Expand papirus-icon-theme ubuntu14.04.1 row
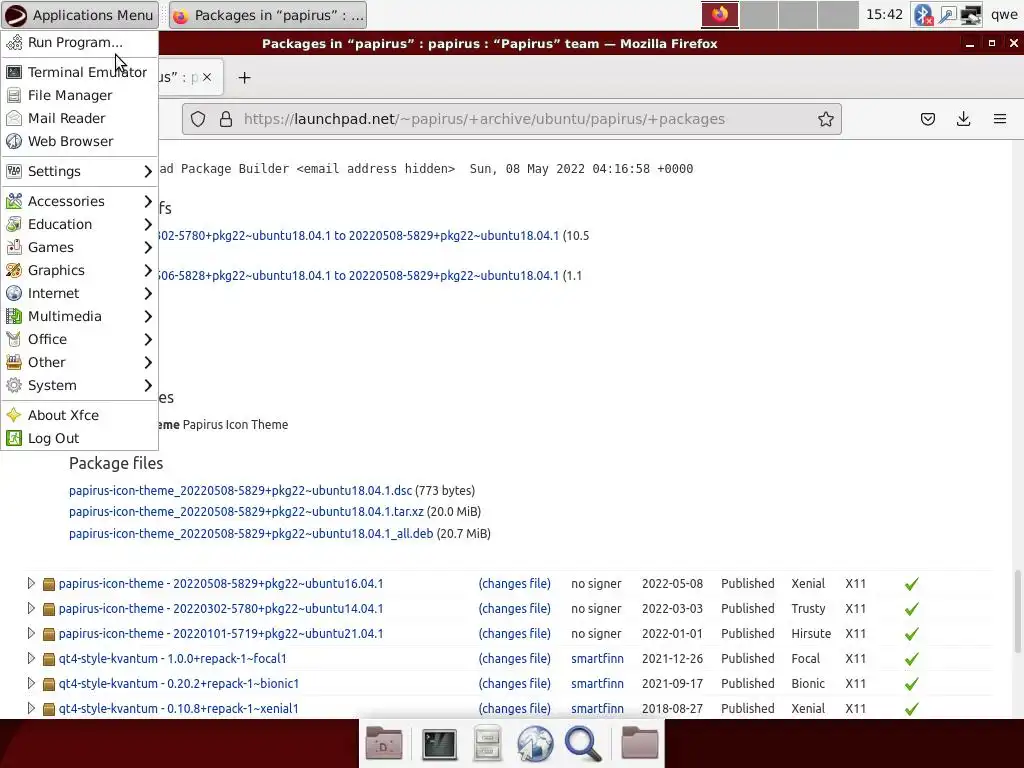This screenshot has height=768, width=1024. pos(31,608)
